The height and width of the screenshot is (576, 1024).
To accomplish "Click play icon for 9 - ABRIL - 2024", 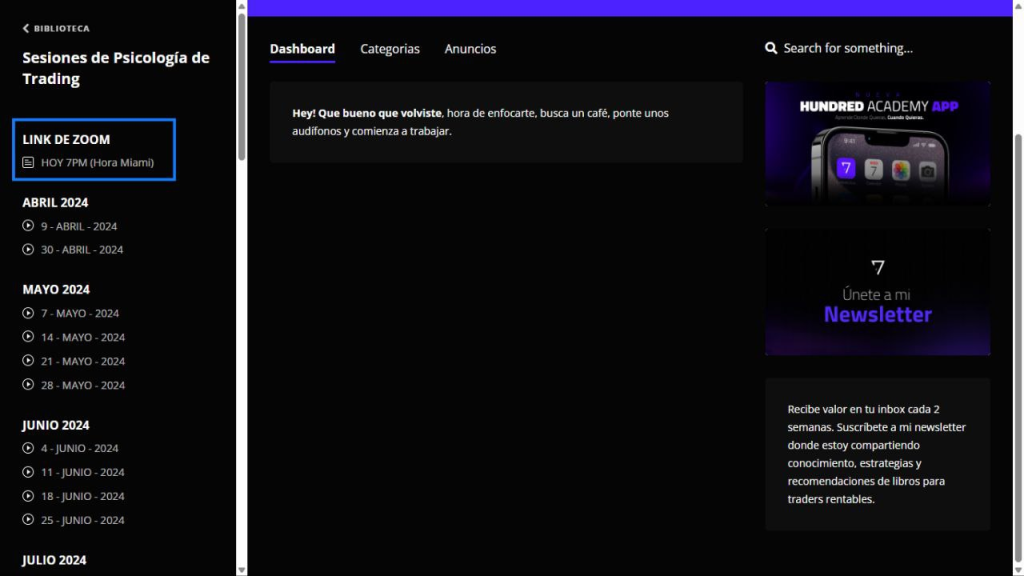I will 29,226.
